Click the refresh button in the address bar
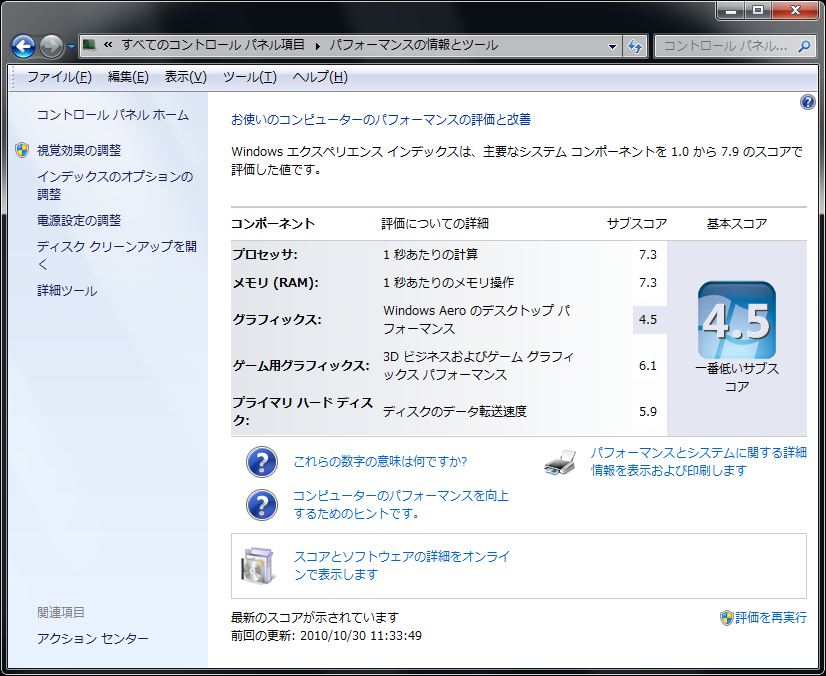 coord(636,45)
